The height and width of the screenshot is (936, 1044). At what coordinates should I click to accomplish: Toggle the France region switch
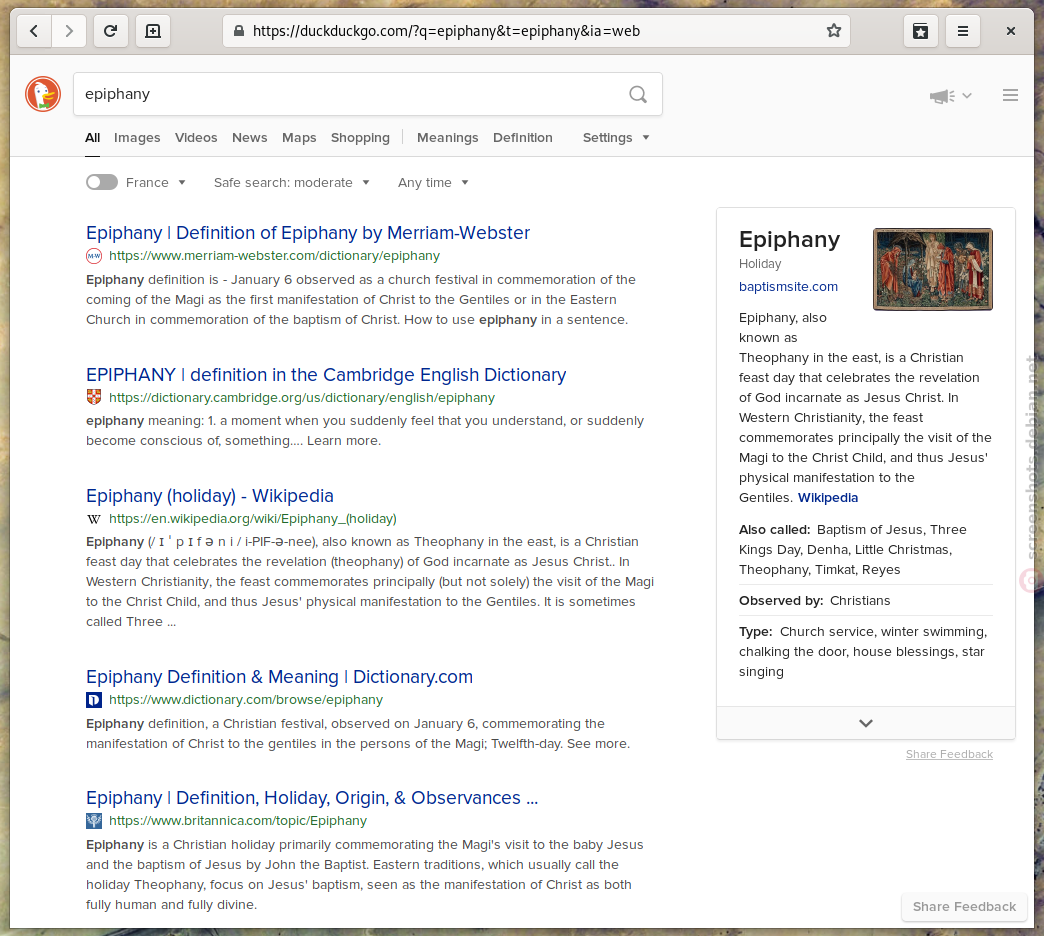(102, 182)
